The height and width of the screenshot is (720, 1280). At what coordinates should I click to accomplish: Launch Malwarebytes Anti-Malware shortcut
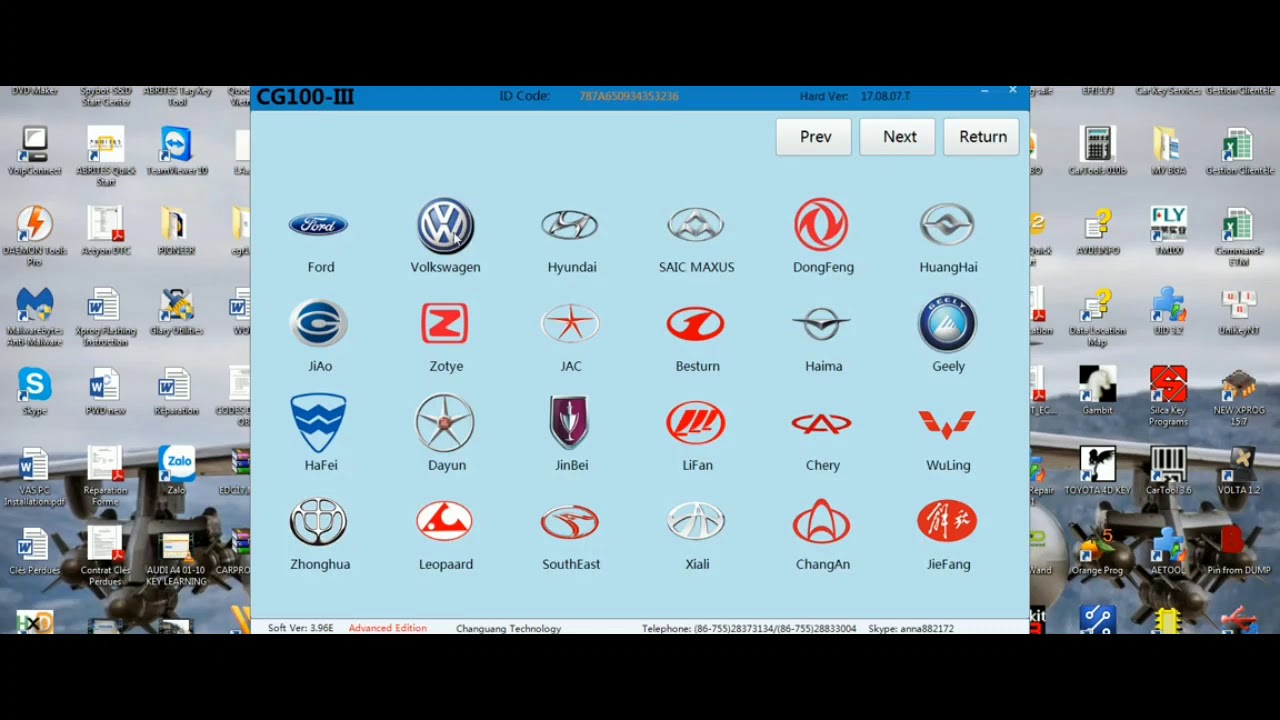pyautogui.click(x=34, y=316)
